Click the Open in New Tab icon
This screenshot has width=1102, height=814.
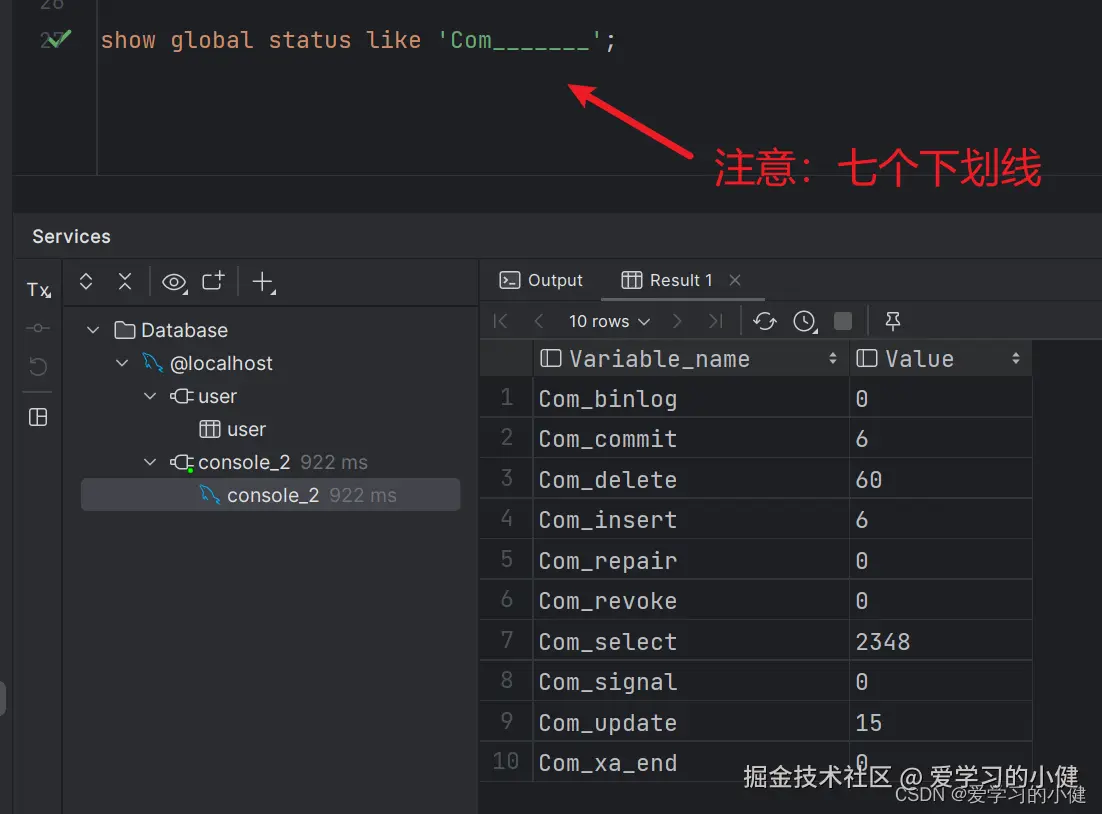(214, 281)
